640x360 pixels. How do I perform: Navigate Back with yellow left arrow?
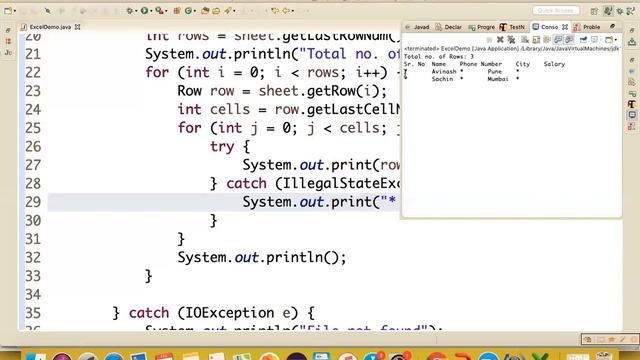[275, 10]
